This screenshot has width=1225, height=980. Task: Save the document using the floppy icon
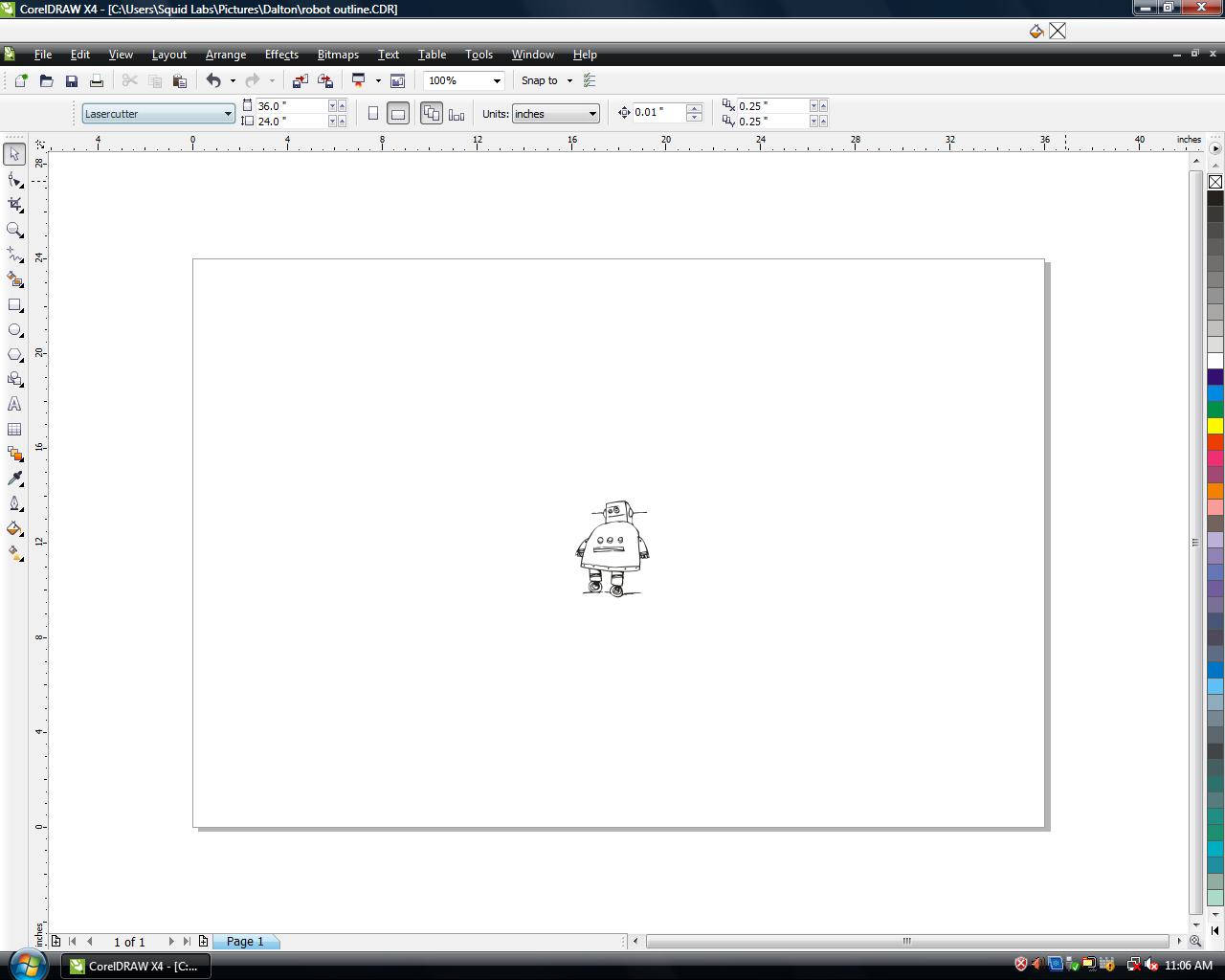pos(72,80)
